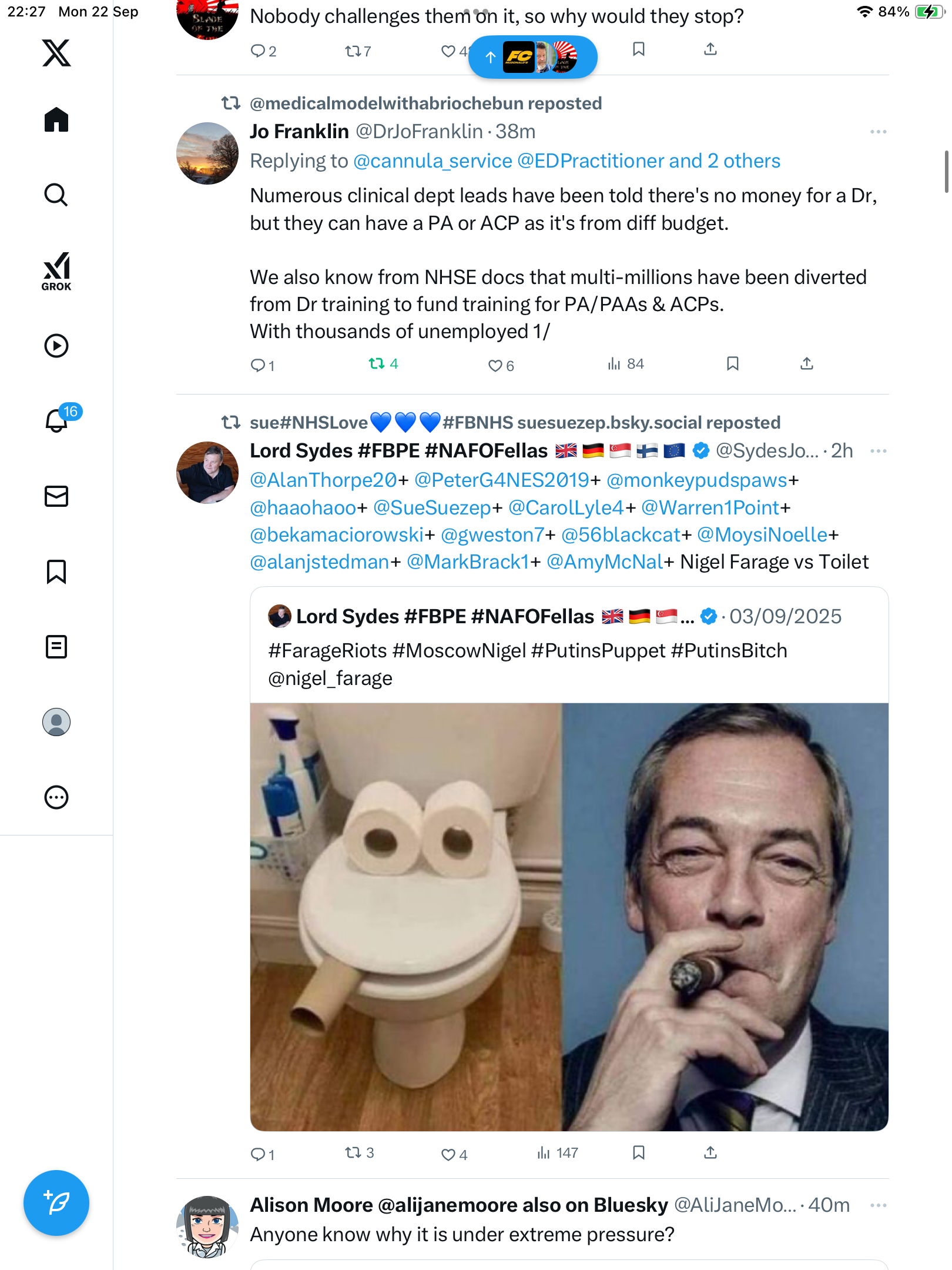
Task: Open more options for Jo Franklin's post
Action: (878, 132)
